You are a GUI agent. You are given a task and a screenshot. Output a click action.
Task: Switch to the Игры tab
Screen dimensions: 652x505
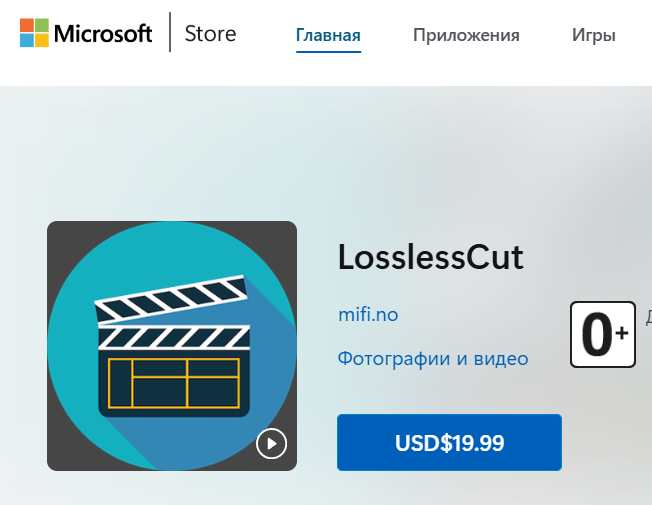tap(594, 35)
